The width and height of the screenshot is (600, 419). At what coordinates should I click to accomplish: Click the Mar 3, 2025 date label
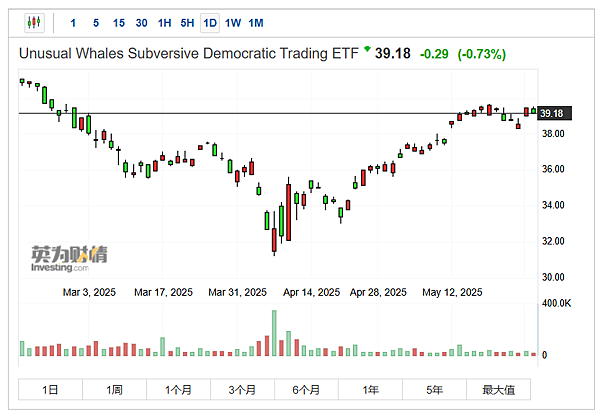click(89, 292)
